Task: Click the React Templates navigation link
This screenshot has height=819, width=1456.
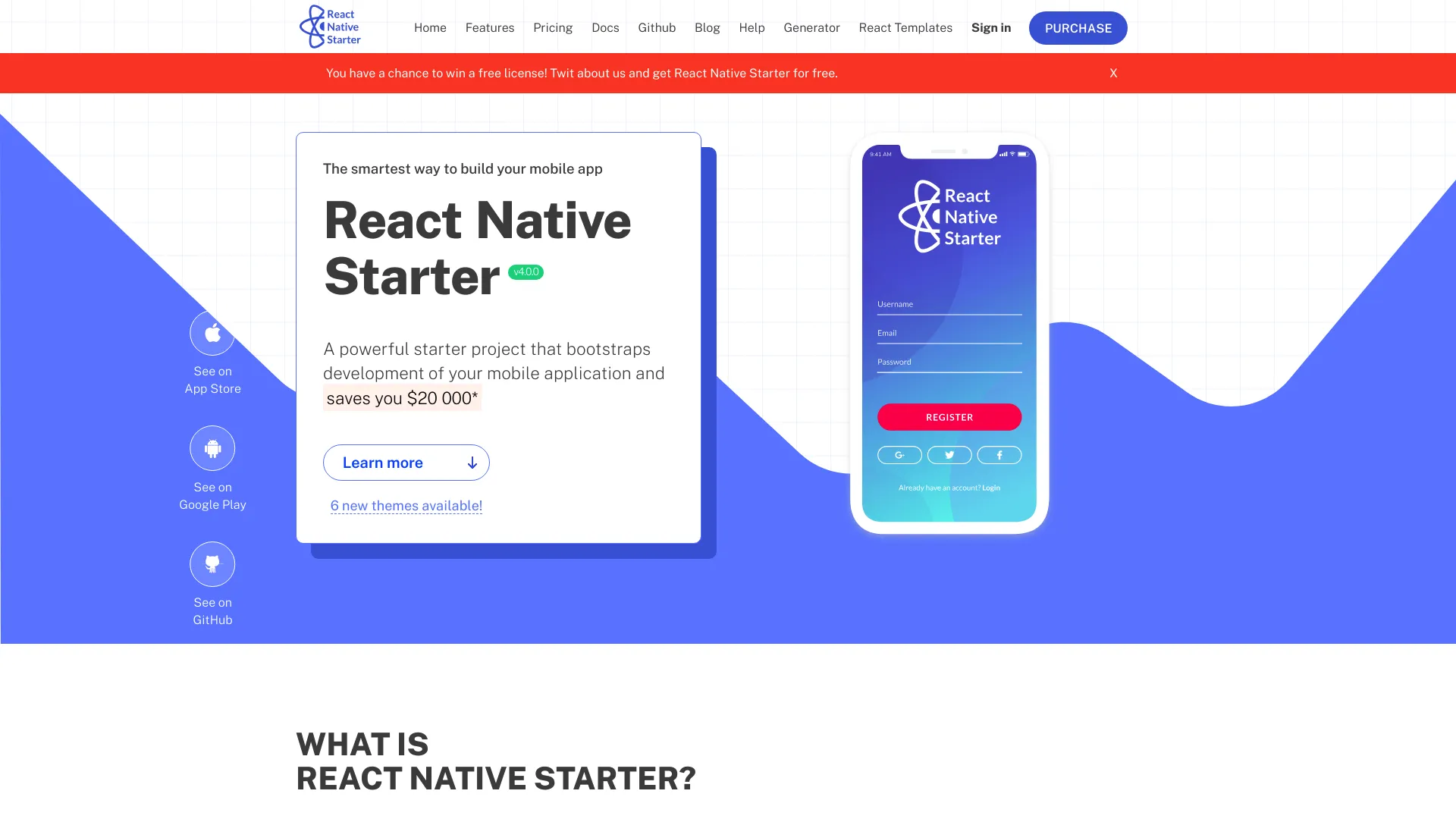Action: (x=905, y=27)
